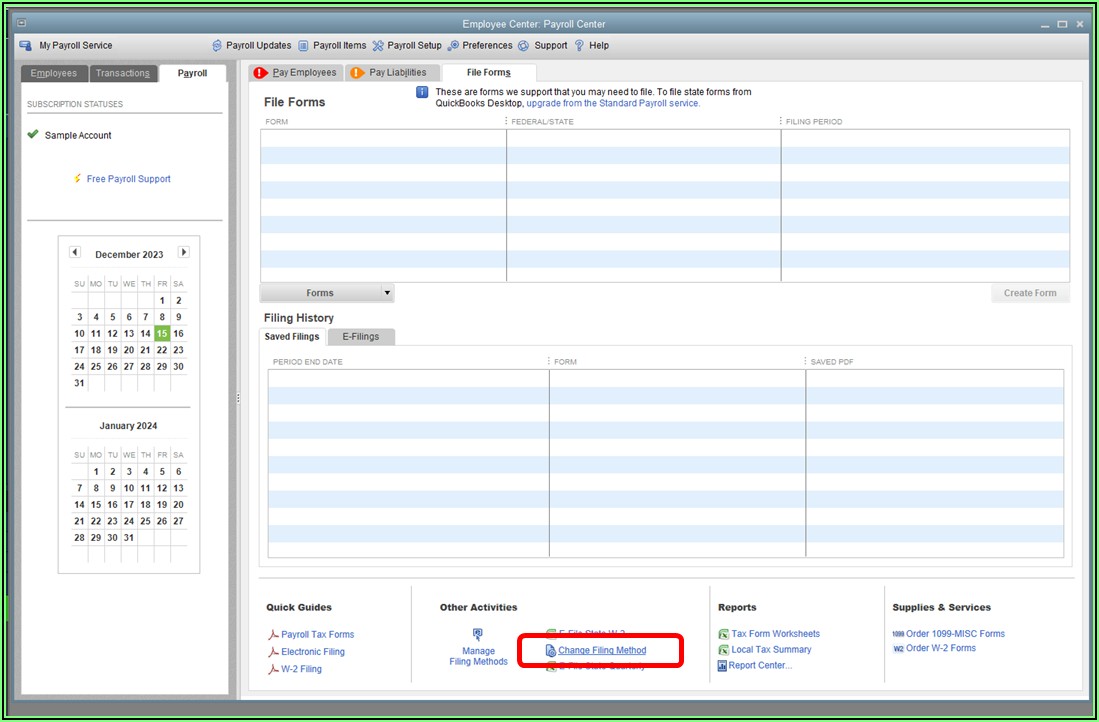Screen dimensions: 1099x722
Task: Switch to the Pay Liabilities tab
Action: (396, 73)
